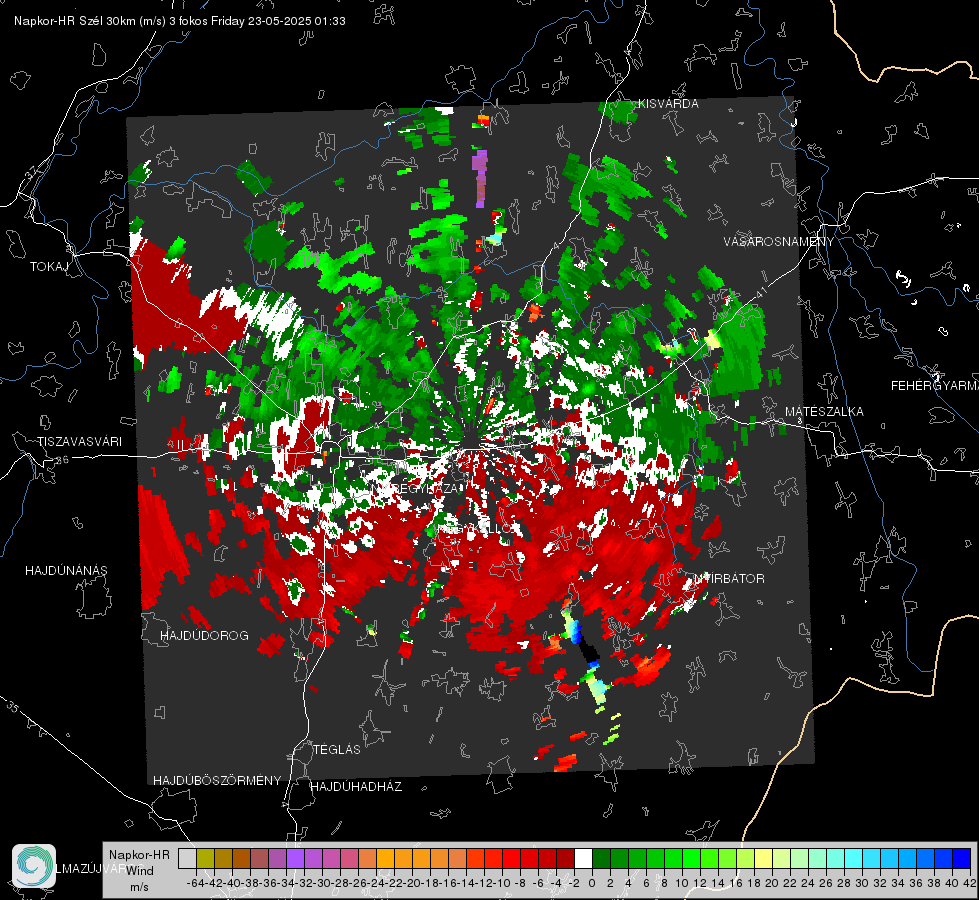Click road number 35 at lower left
Screen dimensions: 979x900
[12, 707]
